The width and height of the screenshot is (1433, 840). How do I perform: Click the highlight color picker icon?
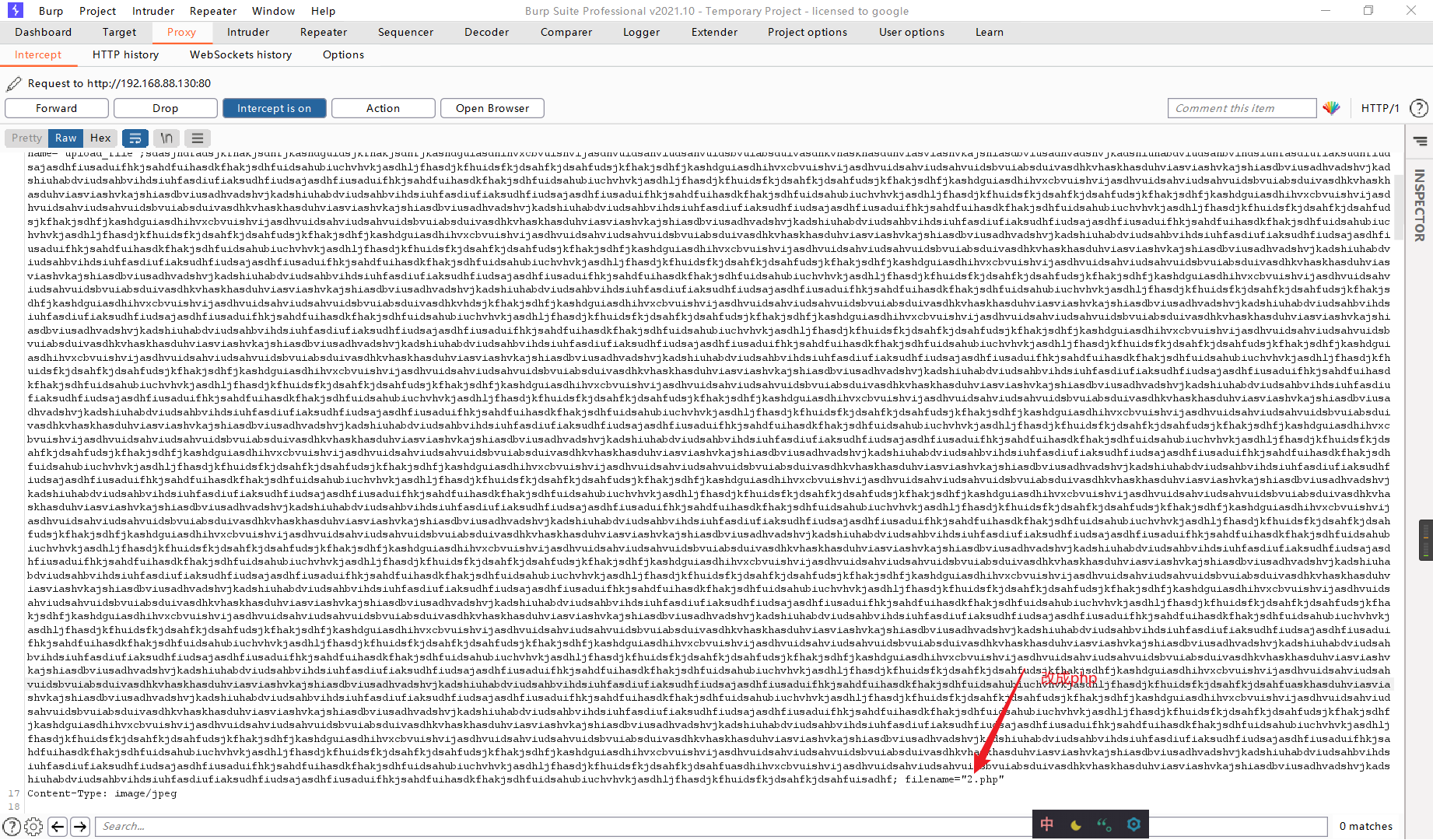pyautogui.click(x=1332, y=108)
